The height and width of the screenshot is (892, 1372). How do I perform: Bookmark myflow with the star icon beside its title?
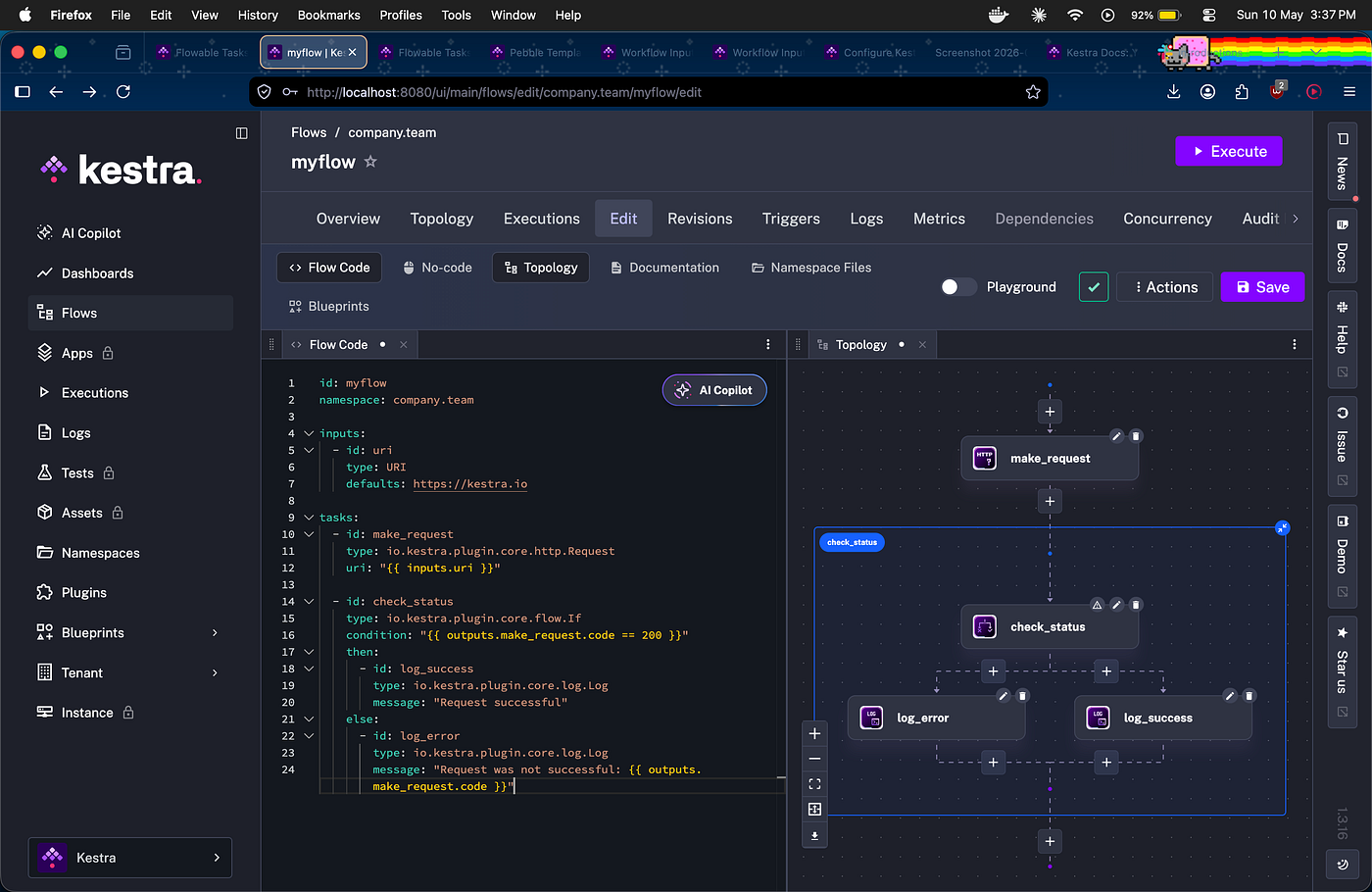(370, 162)
